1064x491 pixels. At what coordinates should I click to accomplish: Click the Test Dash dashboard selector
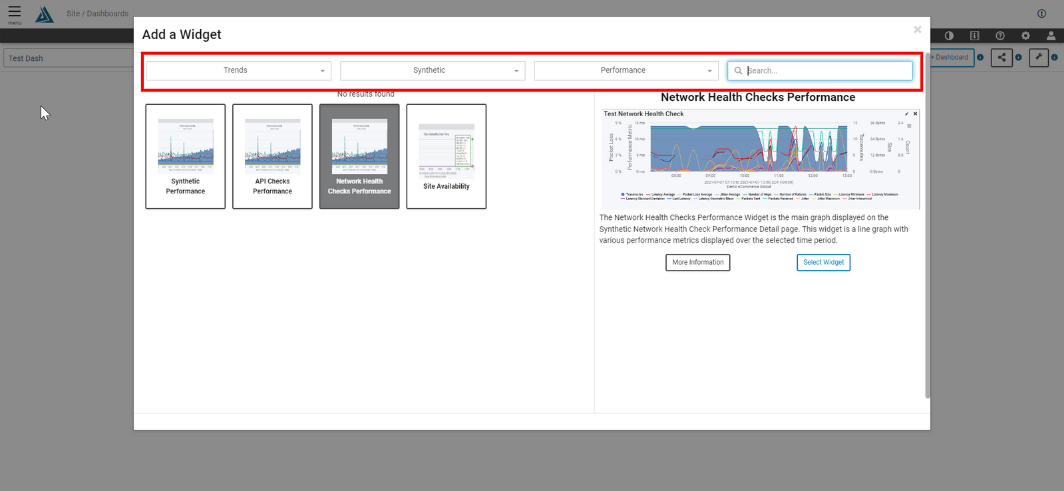pos(68,58)
